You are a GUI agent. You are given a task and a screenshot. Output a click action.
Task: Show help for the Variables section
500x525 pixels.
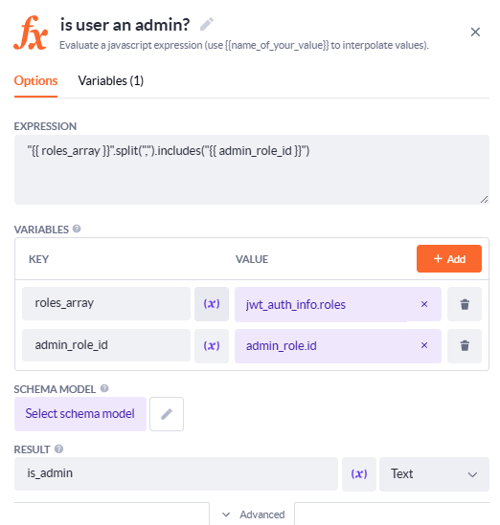point(77,229)
